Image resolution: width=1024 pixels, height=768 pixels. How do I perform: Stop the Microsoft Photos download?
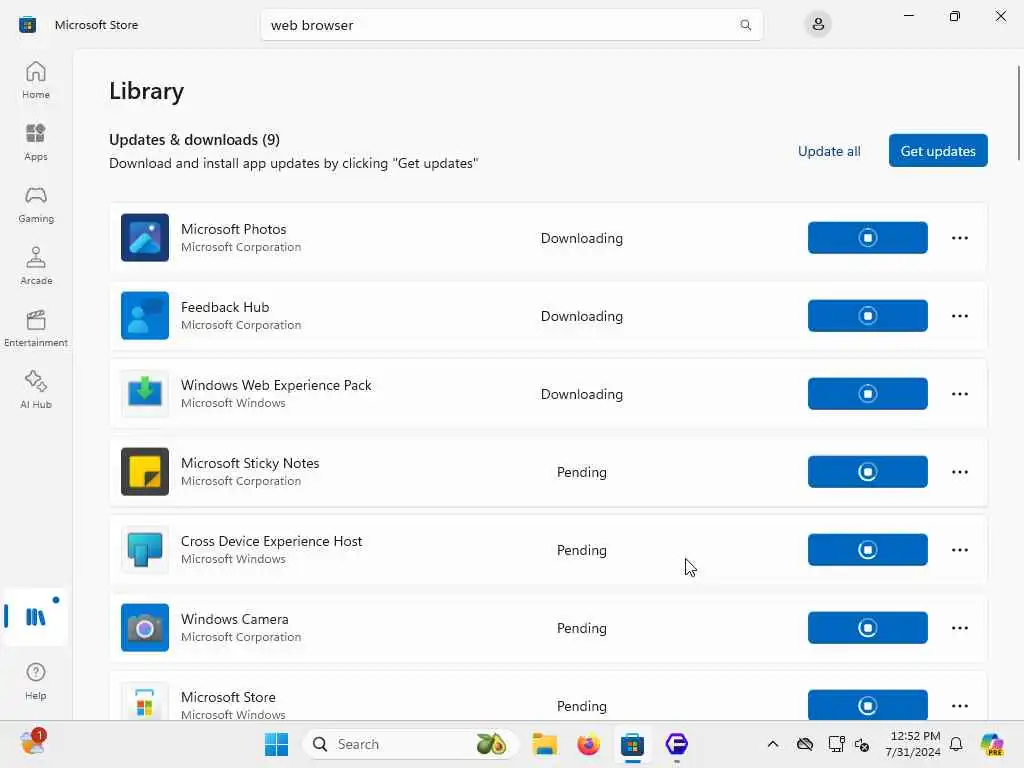coord(867,238)
